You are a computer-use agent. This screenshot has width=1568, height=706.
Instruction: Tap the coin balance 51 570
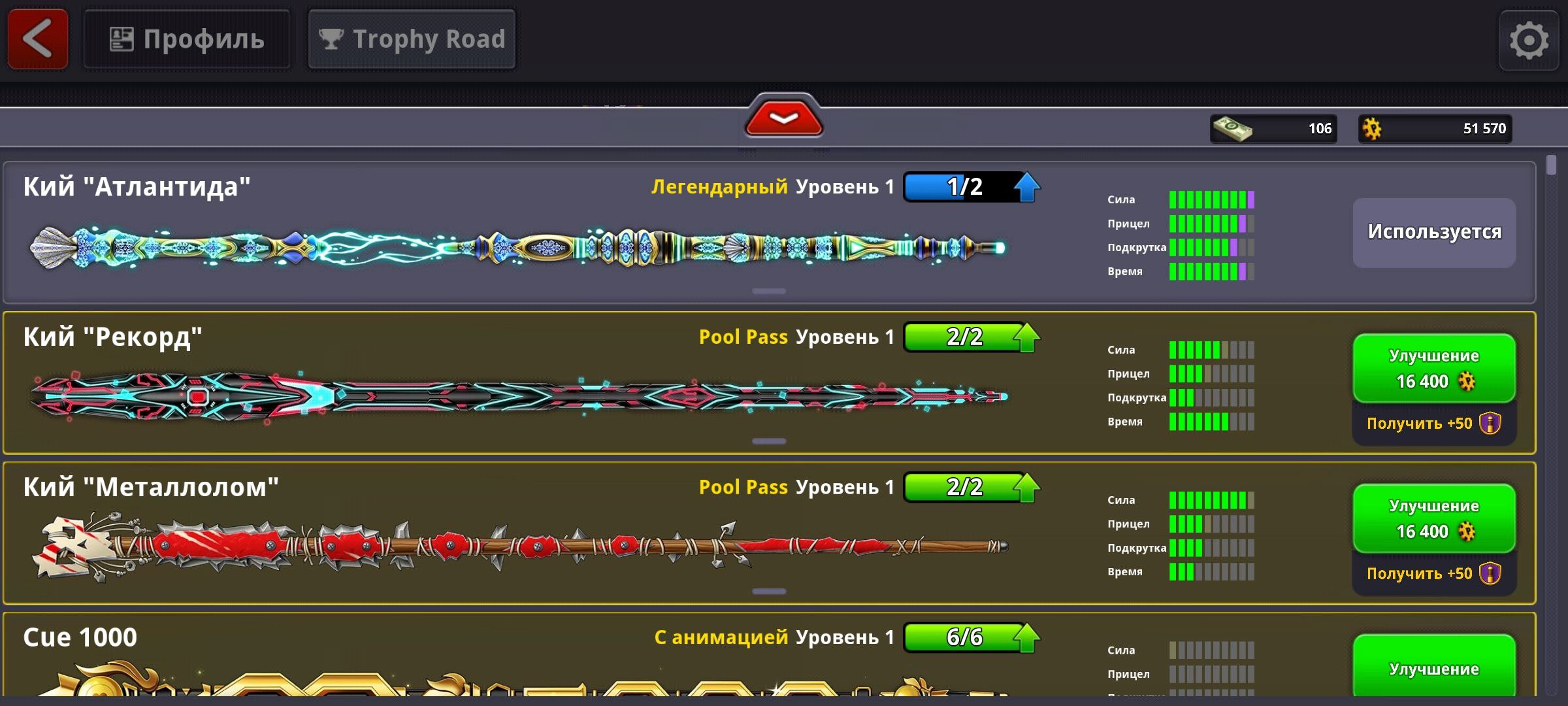(1484, 128)
